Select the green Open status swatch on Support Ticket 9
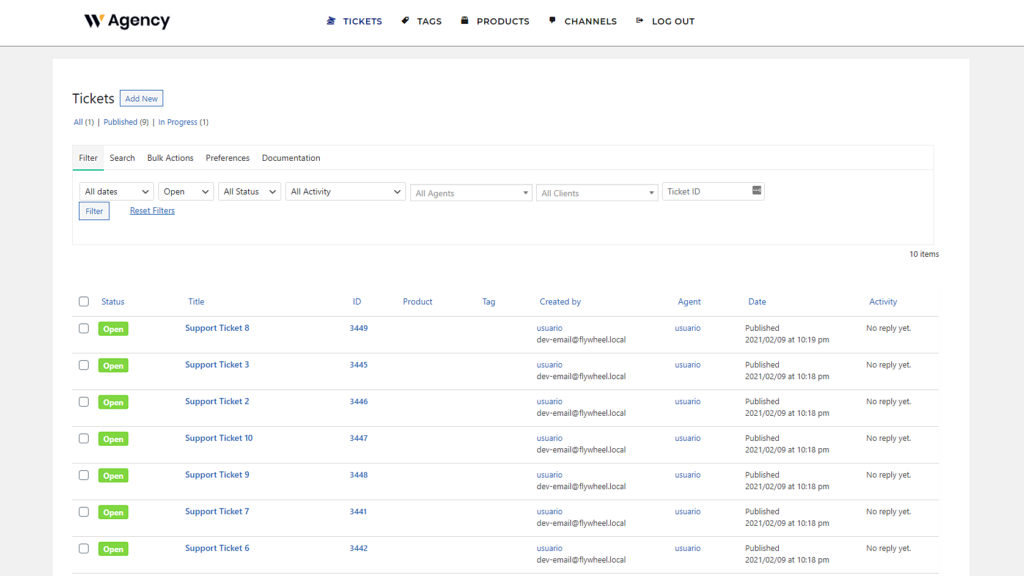 112,475
